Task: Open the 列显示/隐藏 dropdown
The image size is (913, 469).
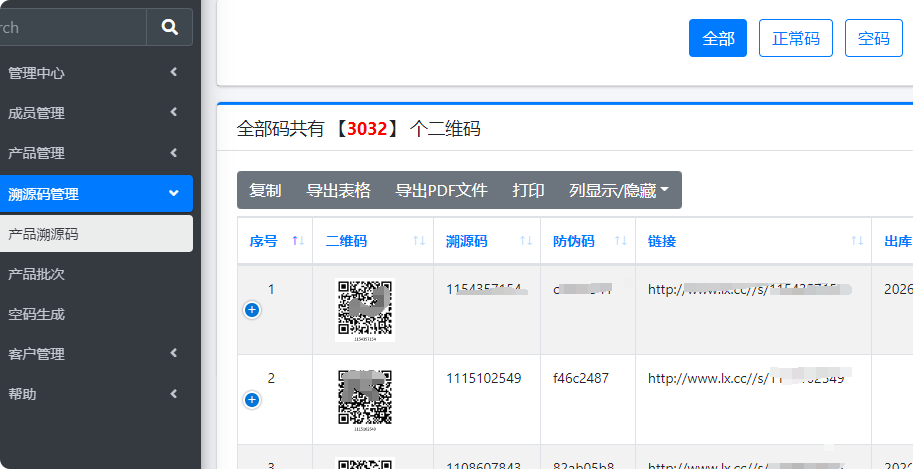Action: [x=619, y=190]
